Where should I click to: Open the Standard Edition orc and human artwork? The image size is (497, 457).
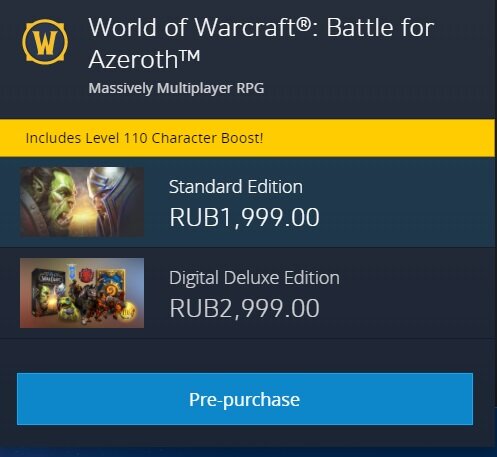point(82,202)
